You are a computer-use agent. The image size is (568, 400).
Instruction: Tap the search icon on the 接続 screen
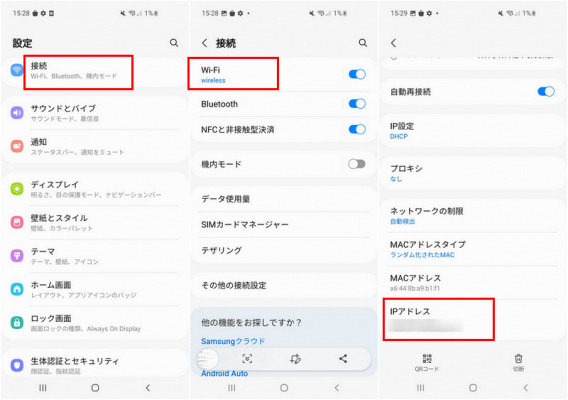click(x=363, y=43)
